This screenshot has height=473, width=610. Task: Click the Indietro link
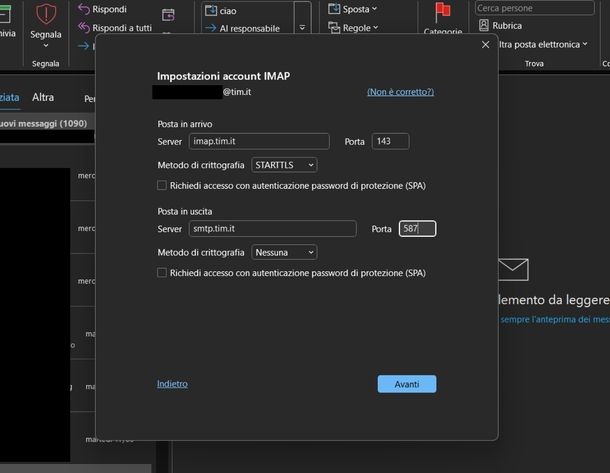[172, 384]
